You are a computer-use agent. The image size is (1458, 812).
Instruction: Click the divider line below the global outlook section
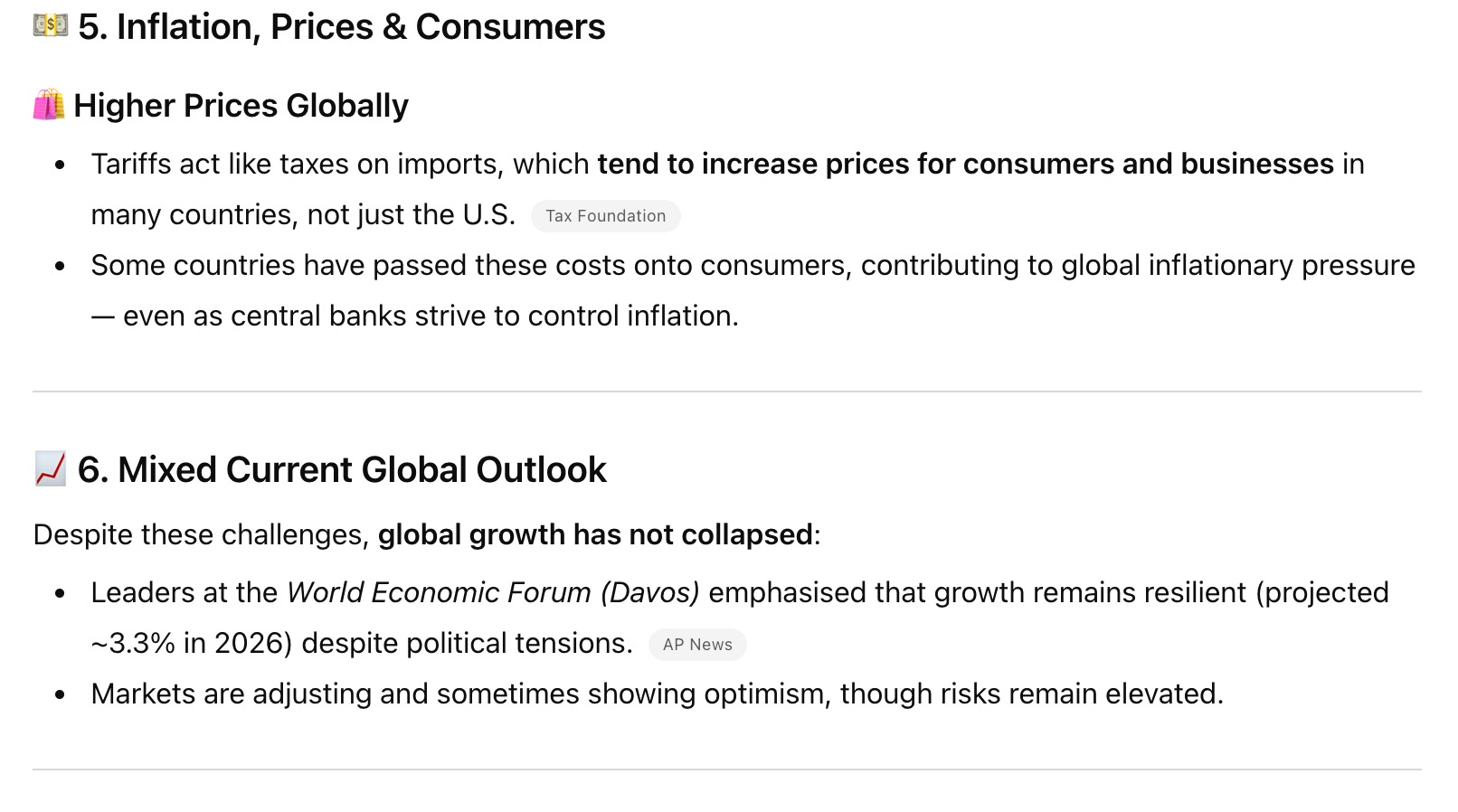pyautogui.click(x=727, y=770)
